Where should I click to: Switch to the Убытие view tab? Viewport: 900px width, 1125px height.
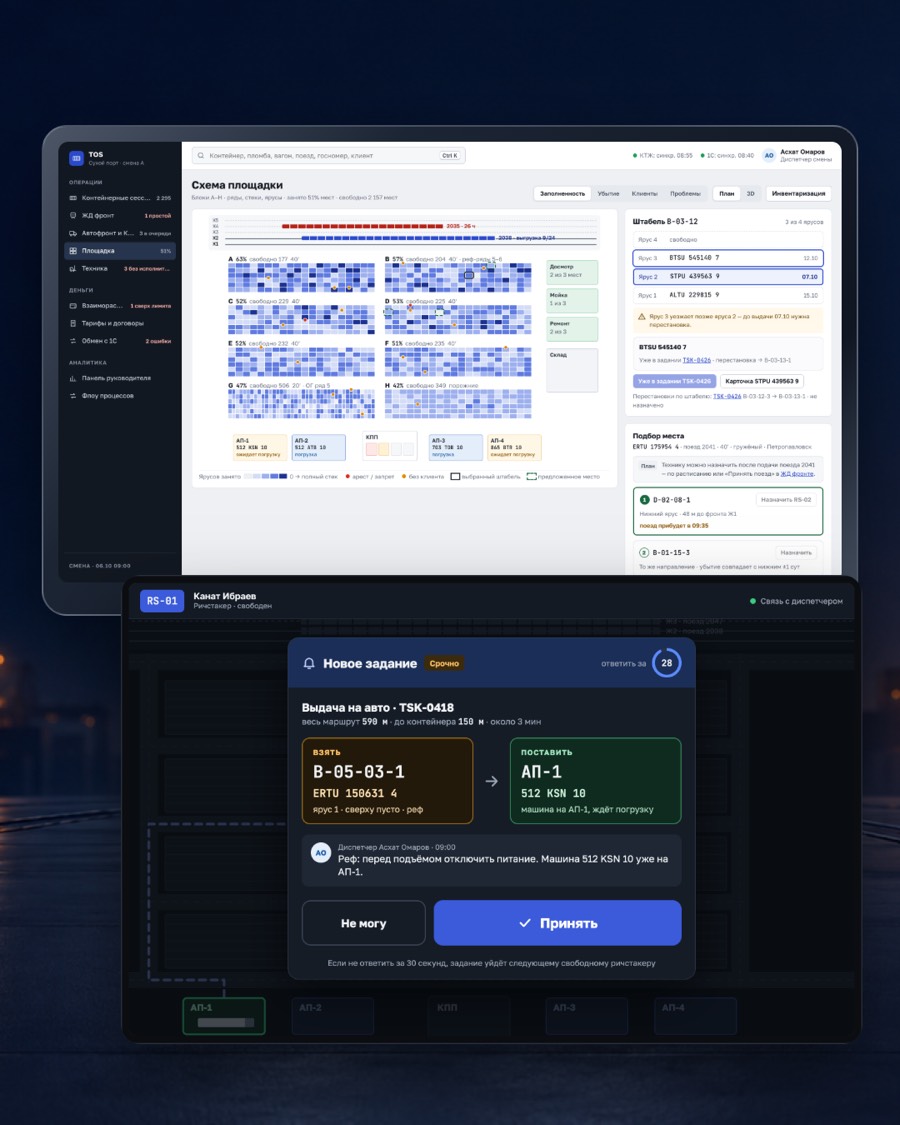pyautogui.click(x=609, y=194)
